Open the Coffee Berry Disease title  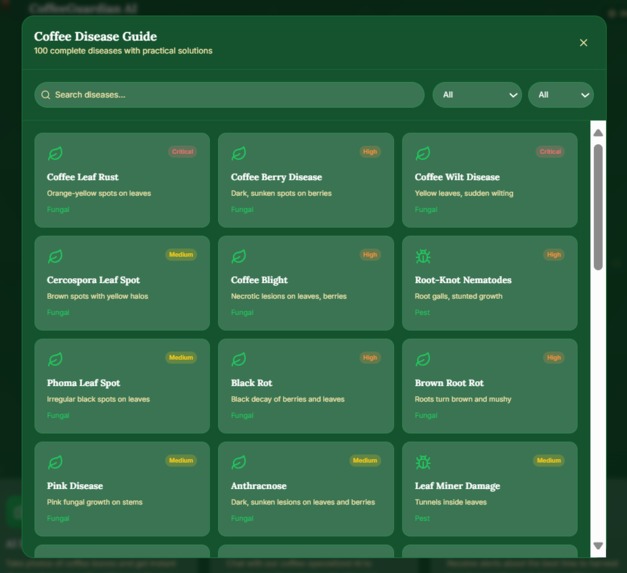(x=276, y=177)
